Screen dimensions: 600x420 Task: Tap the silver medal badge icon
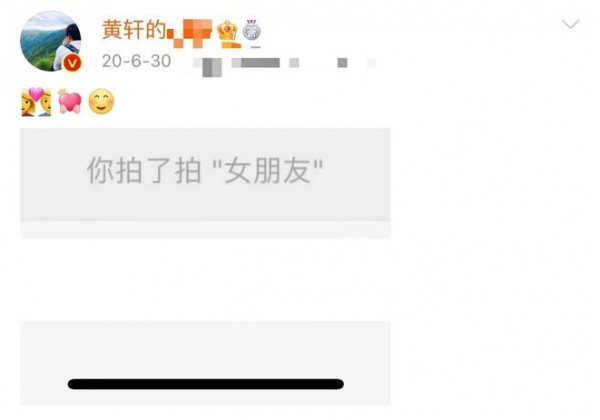(x=252, y=31)
